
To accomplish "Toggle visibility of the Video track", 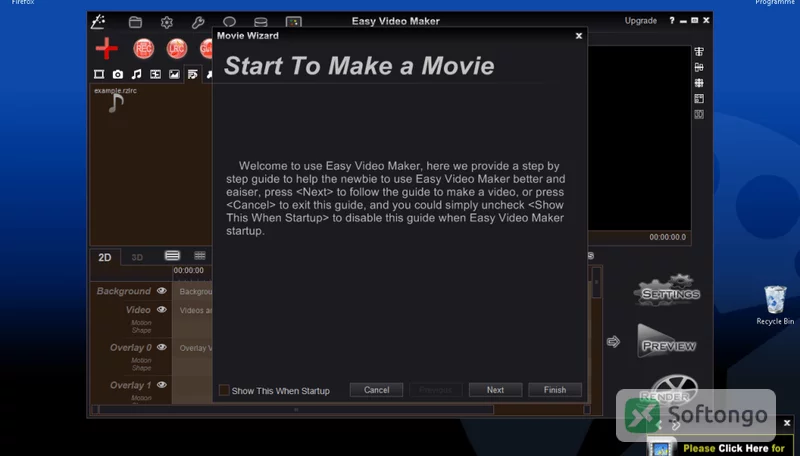I will click(x=162, y=310).
